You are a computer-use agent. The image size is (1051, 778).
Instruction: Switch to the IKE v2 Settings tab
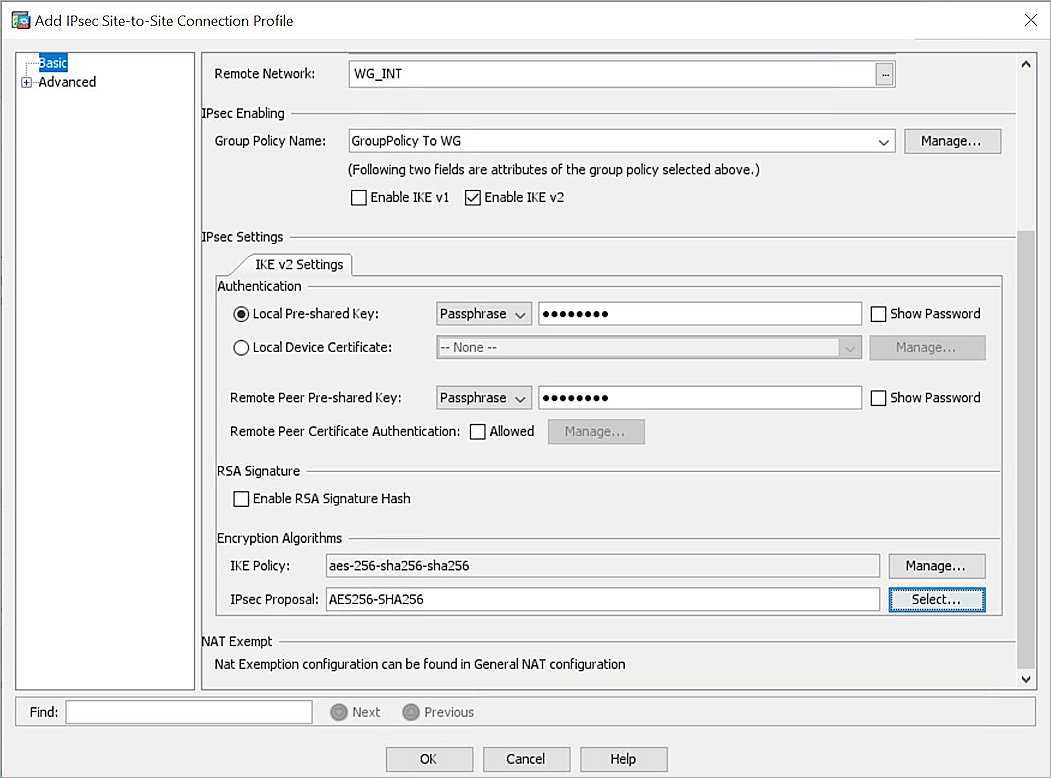coord(299,265)
